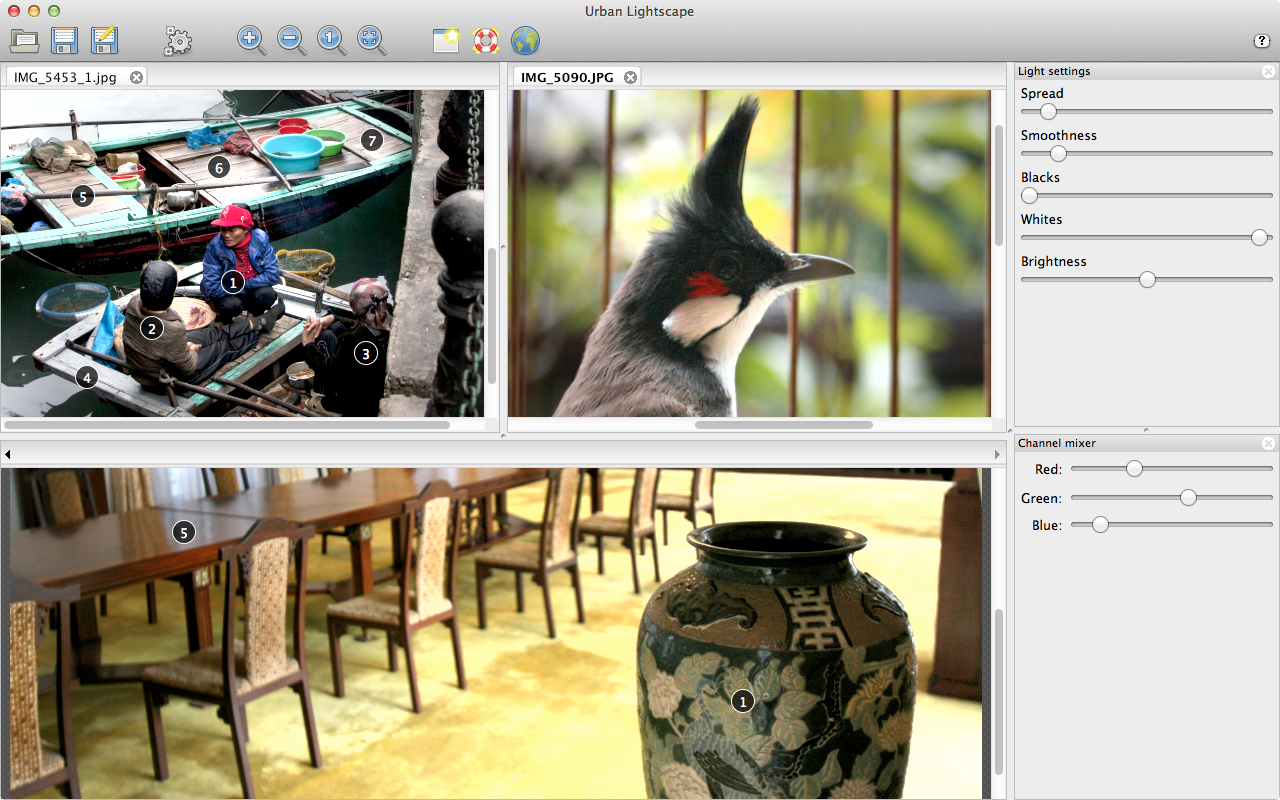Viewport: 1280px width, 800px height.
Task: Open support via the lifebuoy icon
Action: tap(486, 41)
